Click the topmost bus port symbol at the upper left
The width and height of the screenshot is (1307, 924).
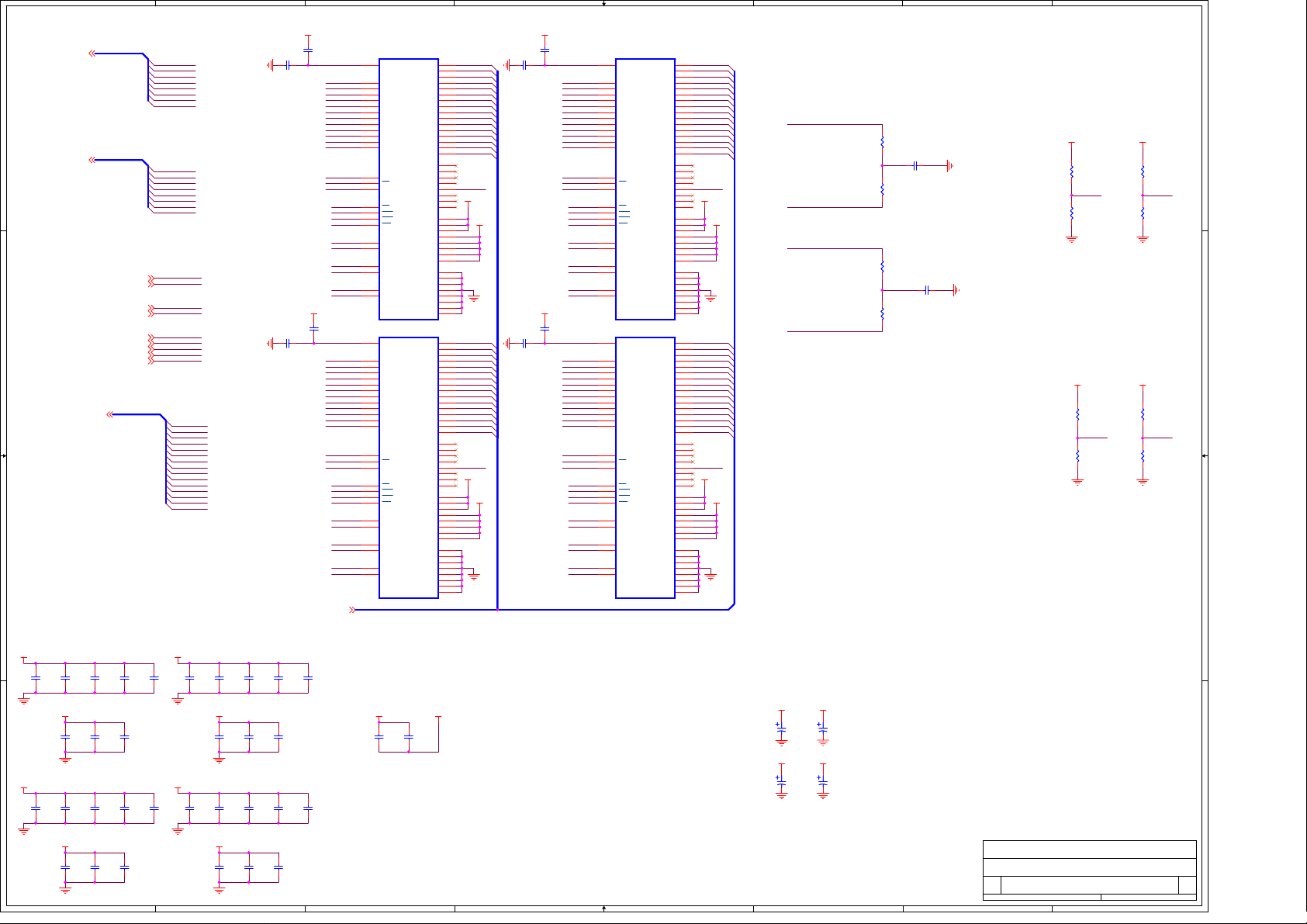pyautogui.click(x=92, y=54)
